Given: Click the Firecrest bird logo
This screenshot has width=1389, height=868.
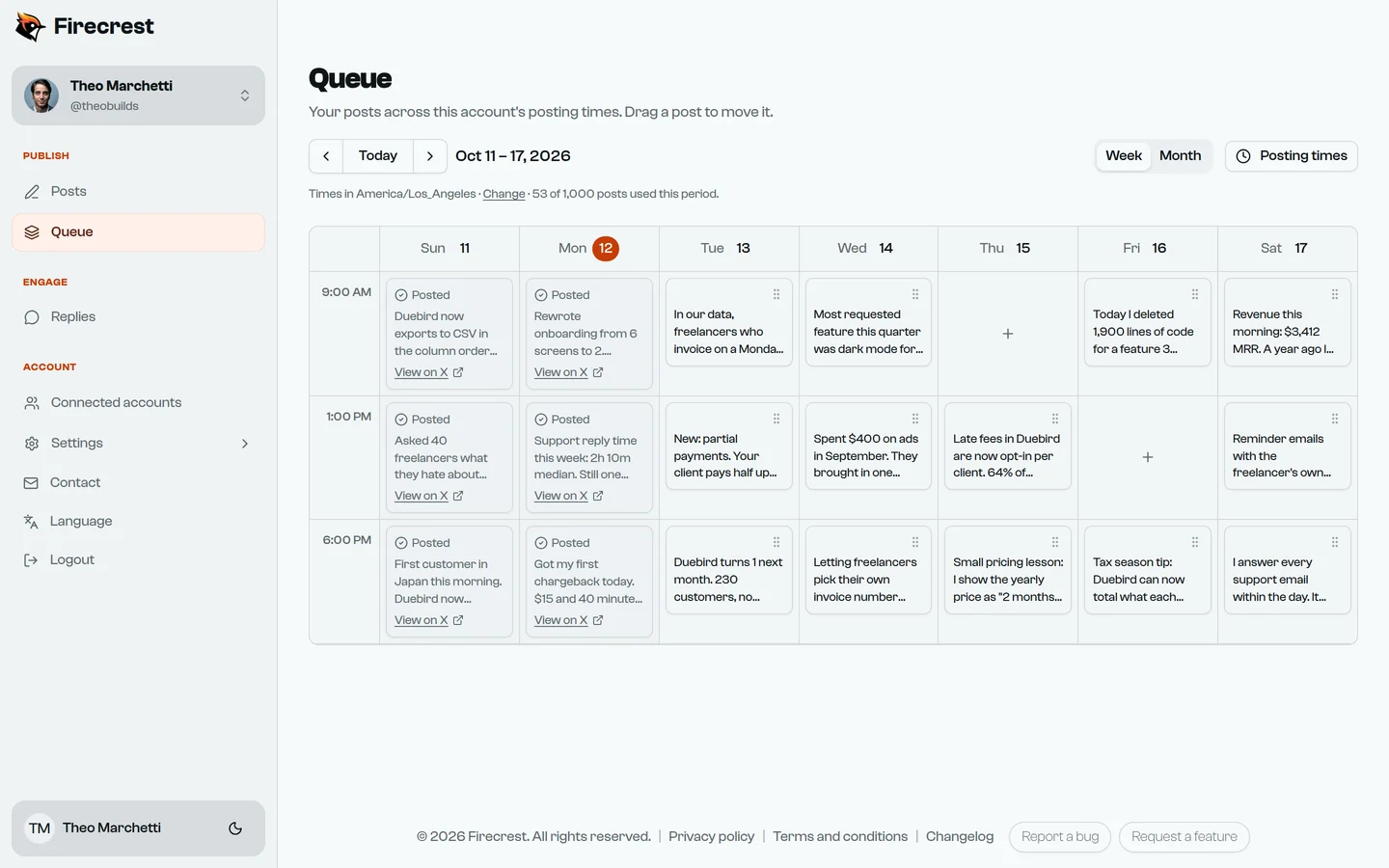Looking at the screenshot, I should click(31, 27).
